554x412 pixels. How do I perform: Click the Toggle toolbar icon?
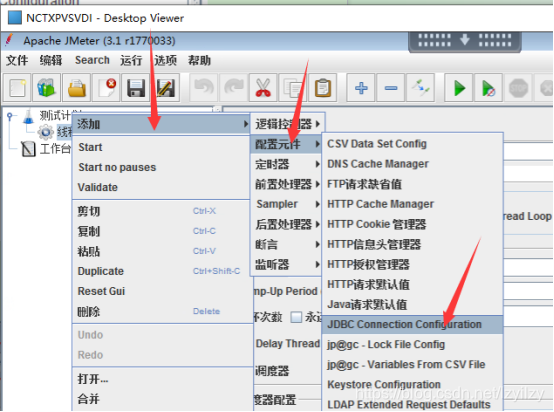420,88
